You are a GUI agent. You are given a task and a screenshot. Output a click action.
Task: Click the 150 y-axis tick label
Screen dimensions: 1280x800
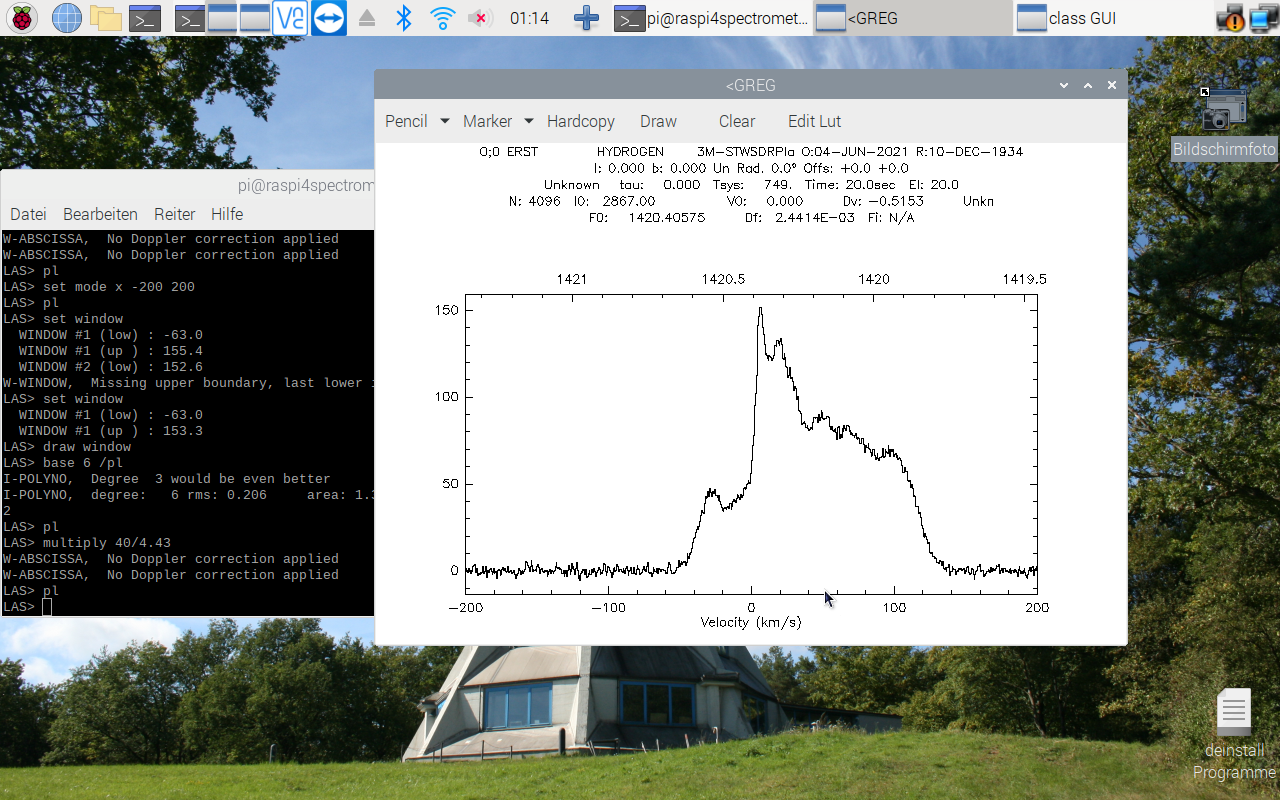[447, 310]
